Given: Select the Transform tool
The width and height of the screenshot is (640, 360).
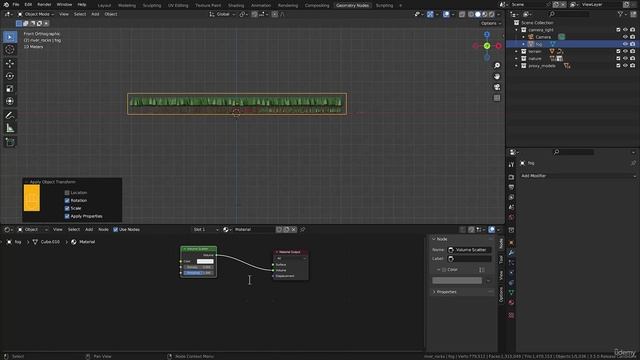Looking at the screenshot, I should pyautogui.click(x=10, y=101).
